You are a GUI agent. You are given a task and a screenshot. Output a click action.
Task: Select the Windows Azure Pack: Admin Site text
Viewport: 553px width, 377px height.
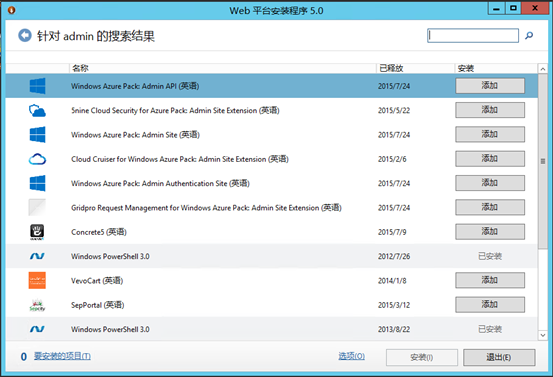tap(135, 135)
